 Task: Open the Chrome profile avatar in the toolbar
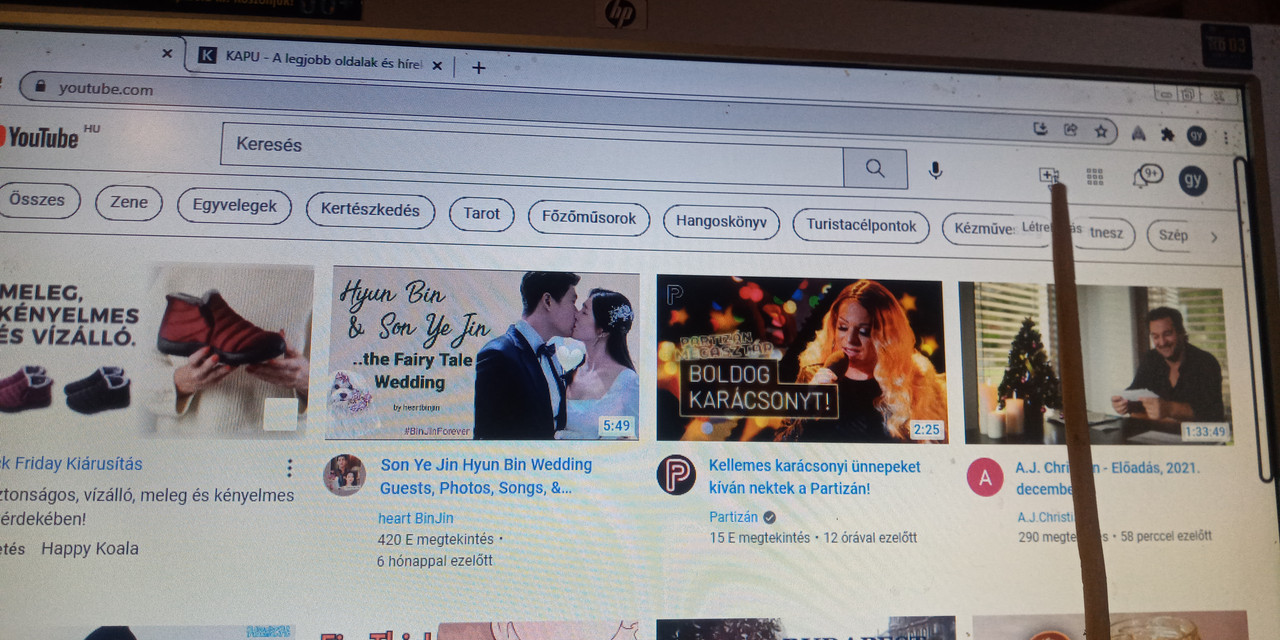pyautogui.click(x=1196, y=135)
